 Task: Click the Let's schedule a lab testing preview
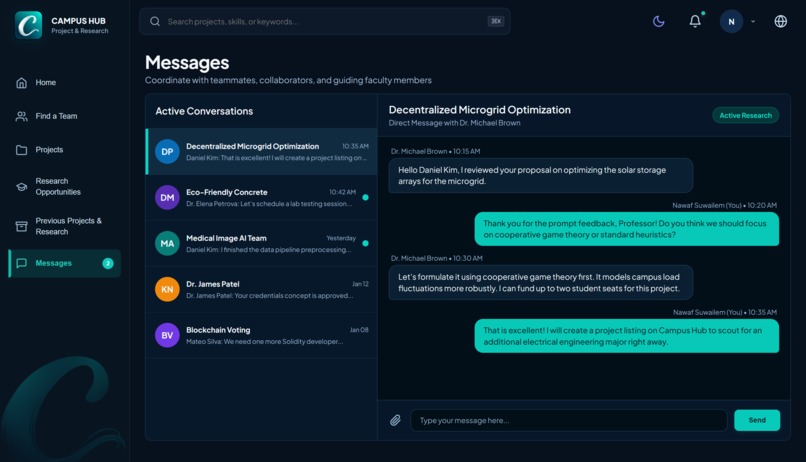click(x=269, y=204)
